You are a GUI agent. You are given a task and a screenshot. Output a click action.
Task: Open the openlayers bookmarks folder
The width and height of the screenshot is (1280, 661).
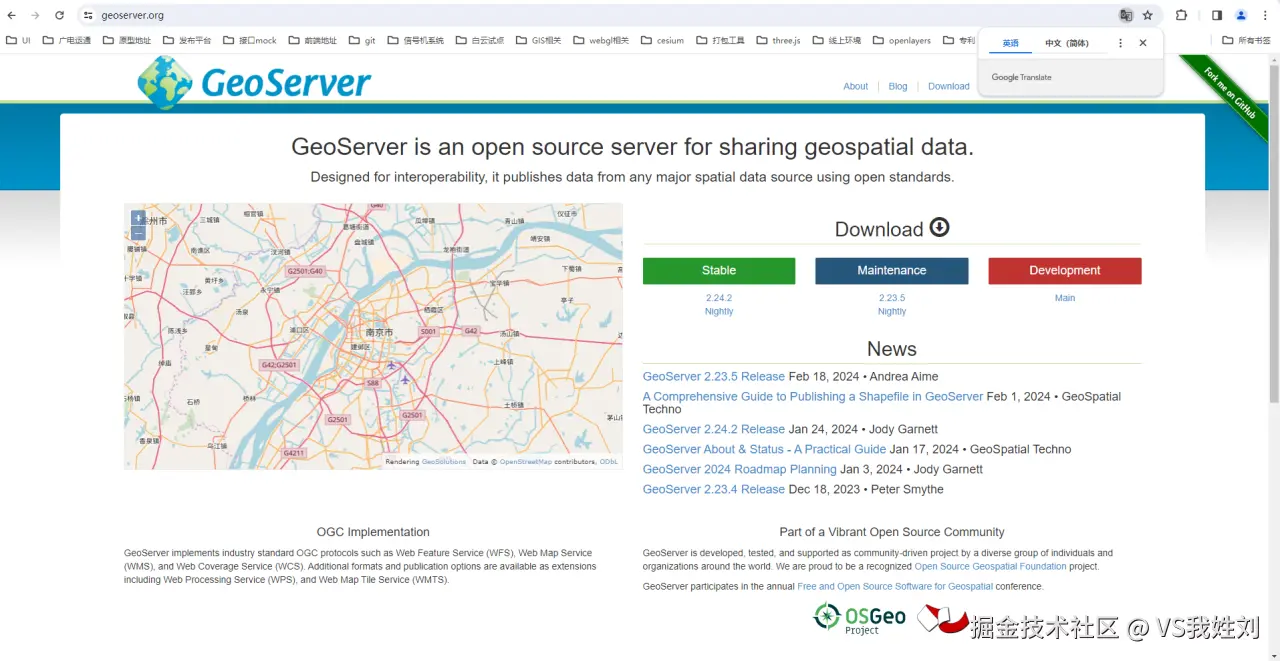(902, 41)
